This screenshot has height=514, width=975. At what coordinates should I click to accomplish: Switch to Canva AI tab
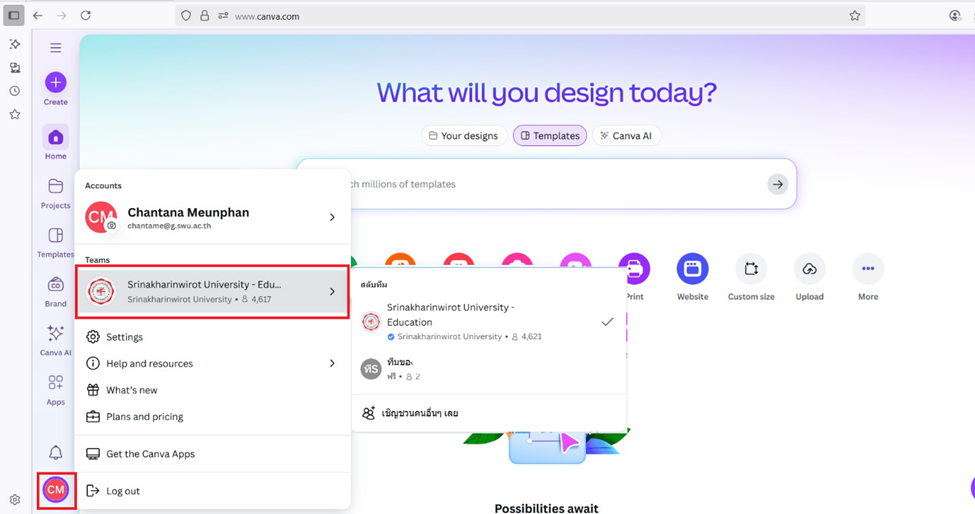pyautogui.click(x=627, y=135)
